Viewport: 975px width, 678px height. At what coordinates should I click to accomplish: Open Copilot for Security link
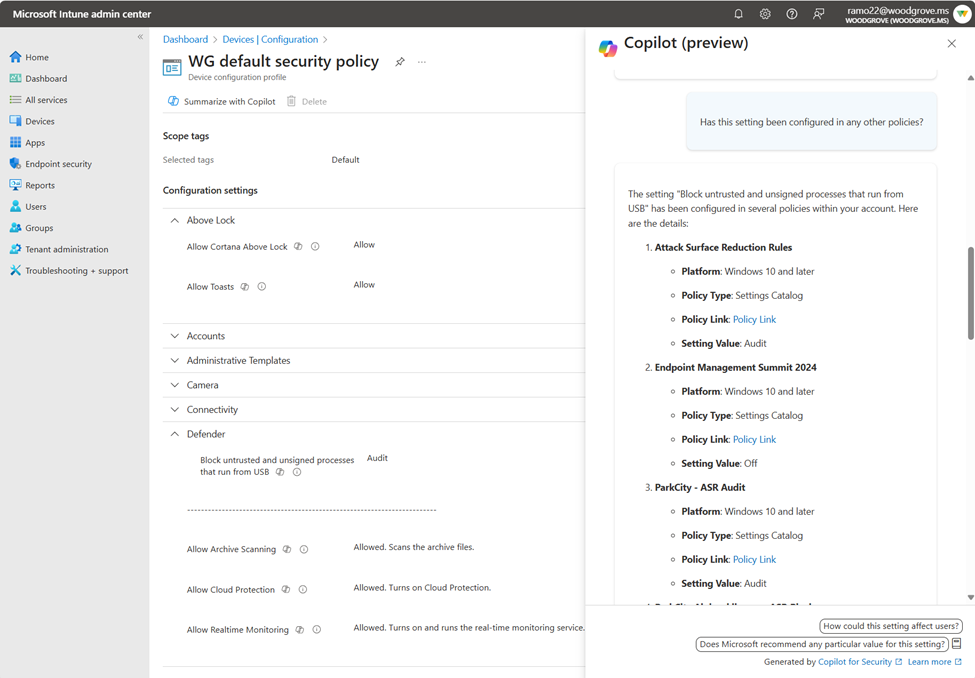(860, 662)
